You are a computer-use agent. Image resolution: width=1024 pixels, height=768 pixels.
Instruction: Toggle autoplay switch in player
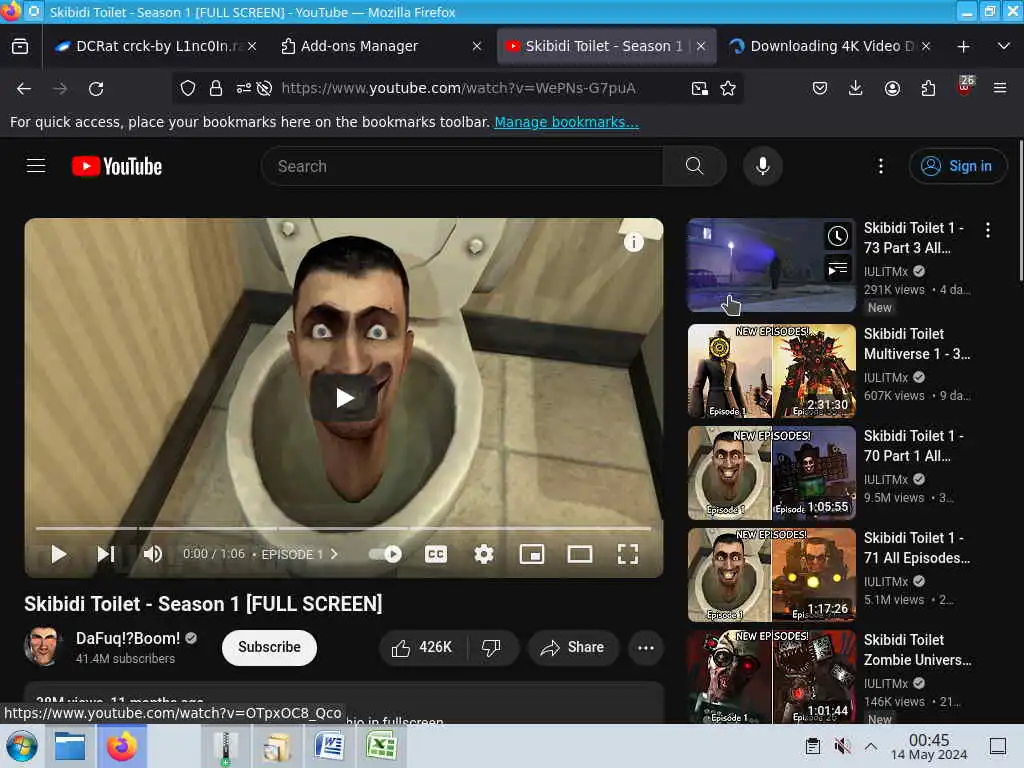[x=385, y=554]
